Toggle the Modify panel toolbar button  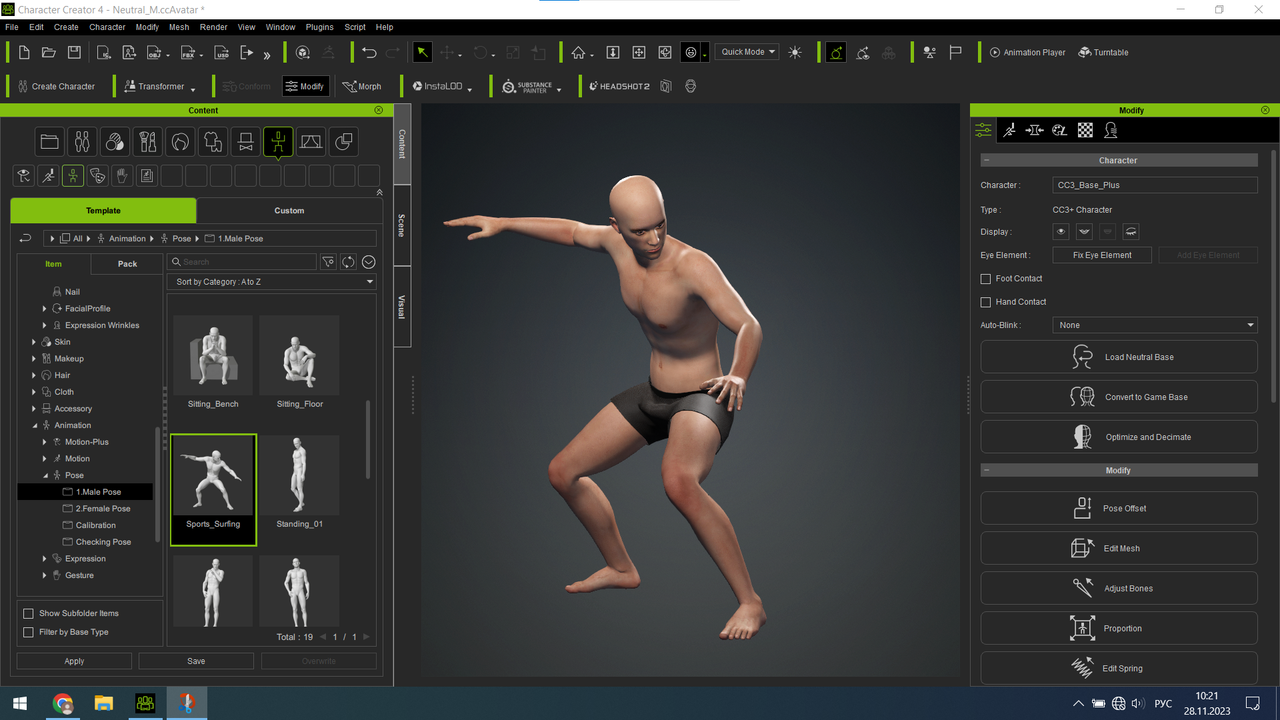click(304, 86)
